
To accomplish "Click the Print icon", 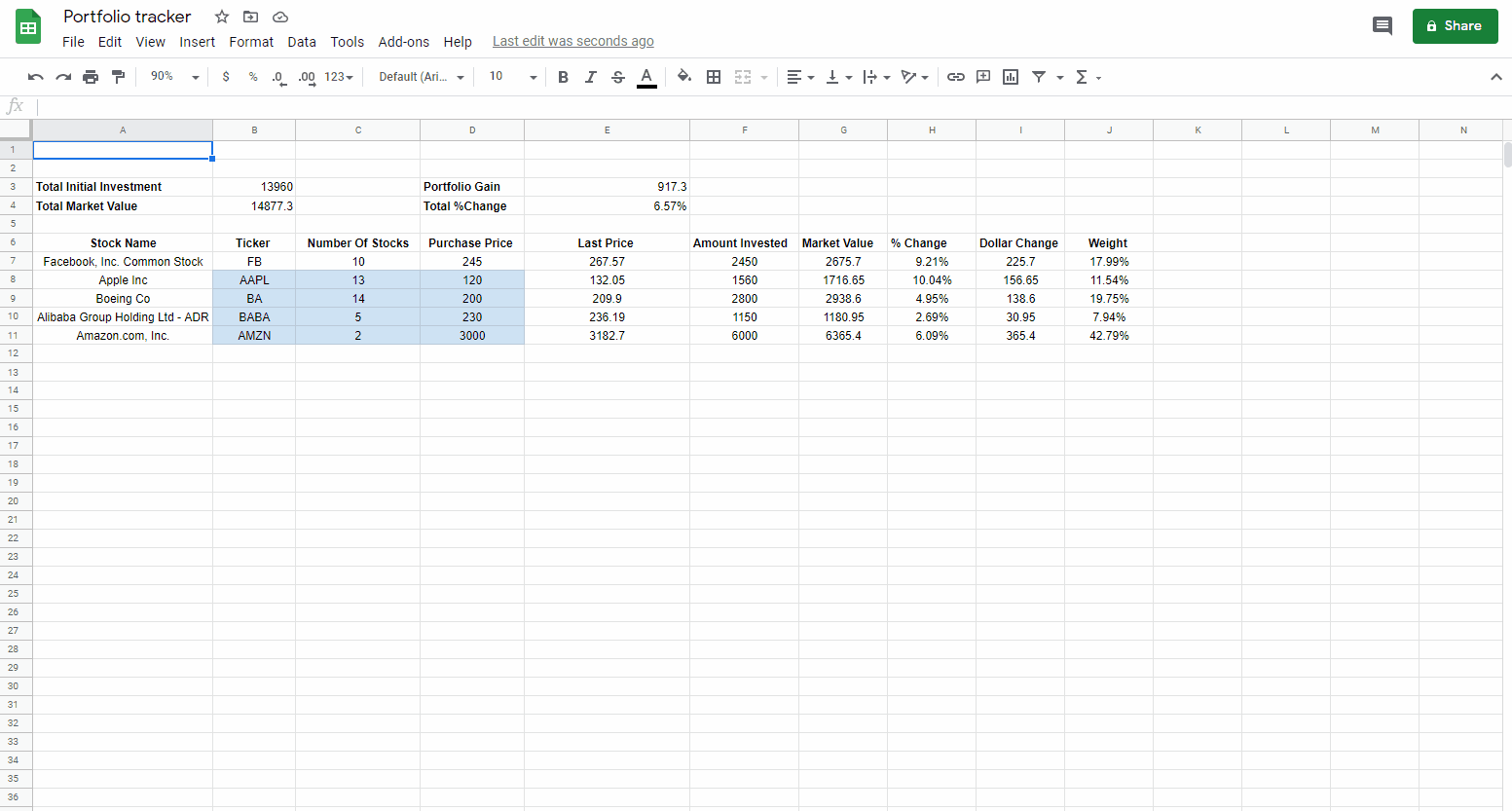I will 91,77.
